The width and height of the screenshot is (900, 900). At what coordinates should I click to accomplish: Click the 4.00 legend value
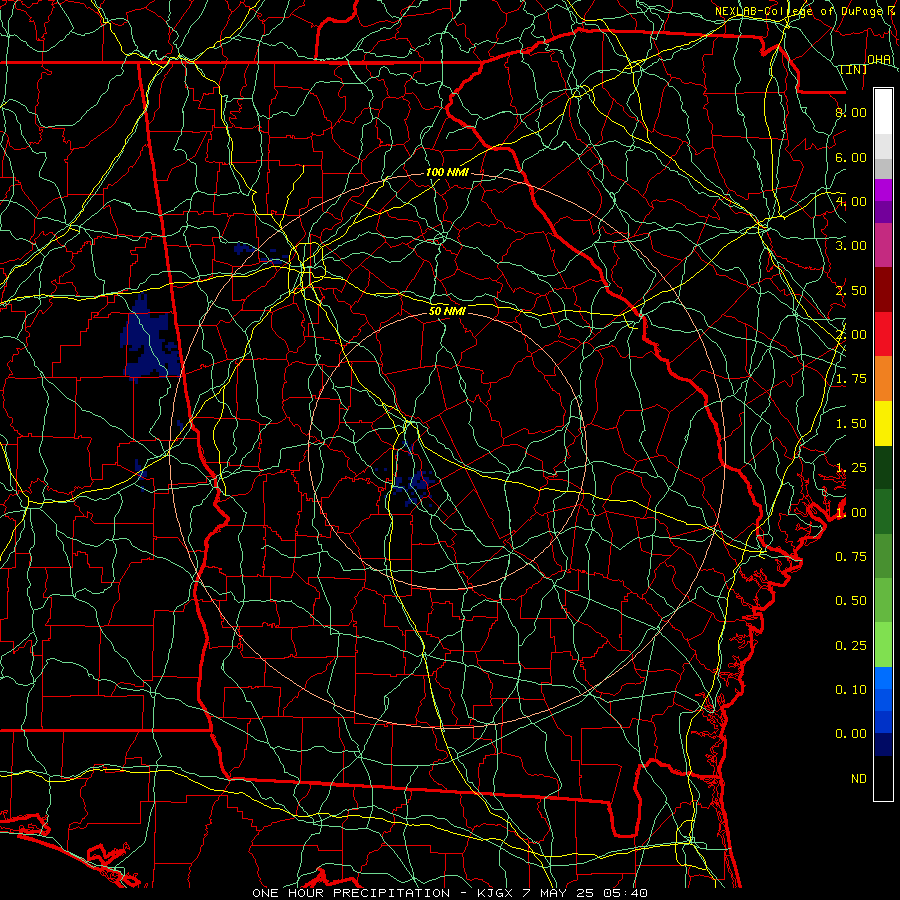(x=851, y=201)
